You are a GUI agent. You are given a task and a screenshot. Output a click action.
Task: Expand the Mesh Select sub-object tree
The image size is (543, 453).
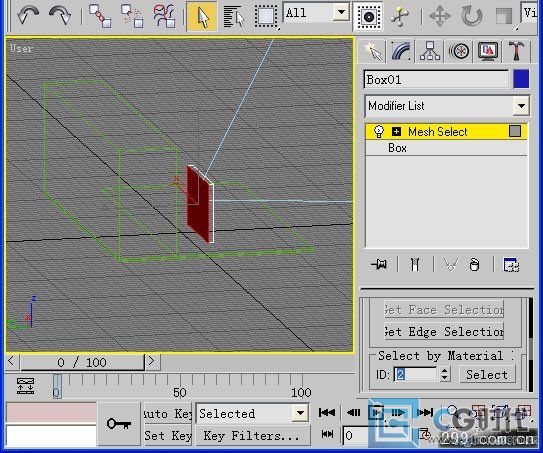[x=397, y=132]
